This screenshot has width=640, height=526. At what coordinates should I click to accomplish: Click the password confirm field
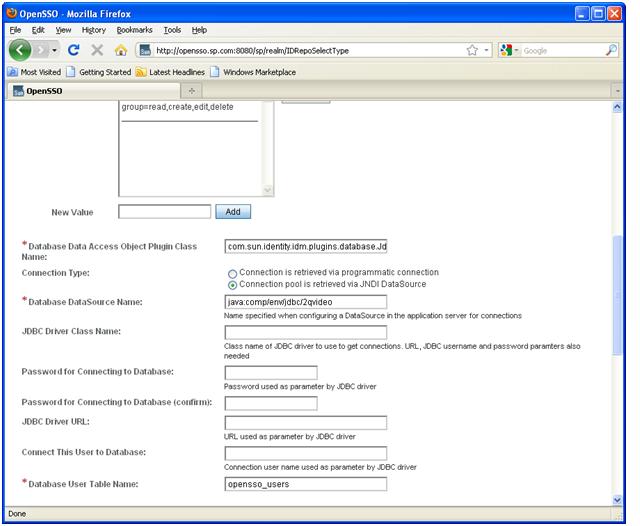click(x=271, y=403)
